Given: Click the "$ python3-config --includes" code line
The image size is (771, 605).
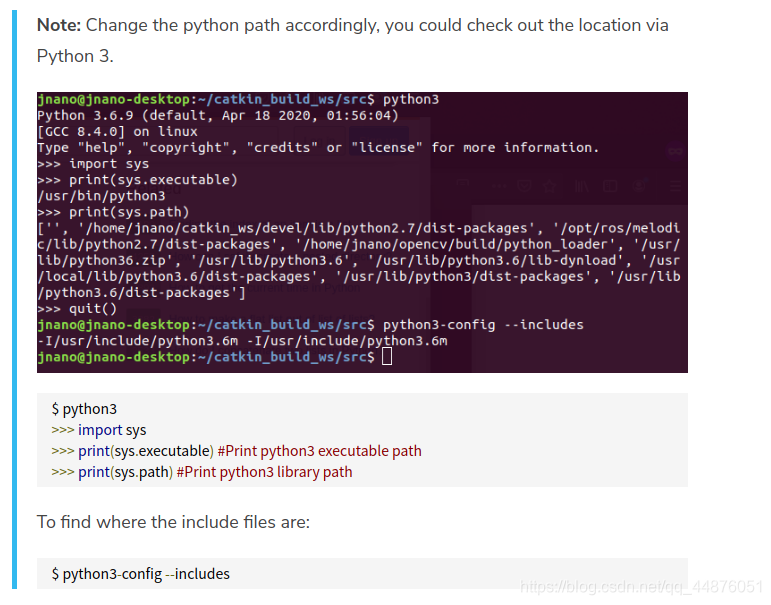Looking at the screenshot, I should pos(141,574).
